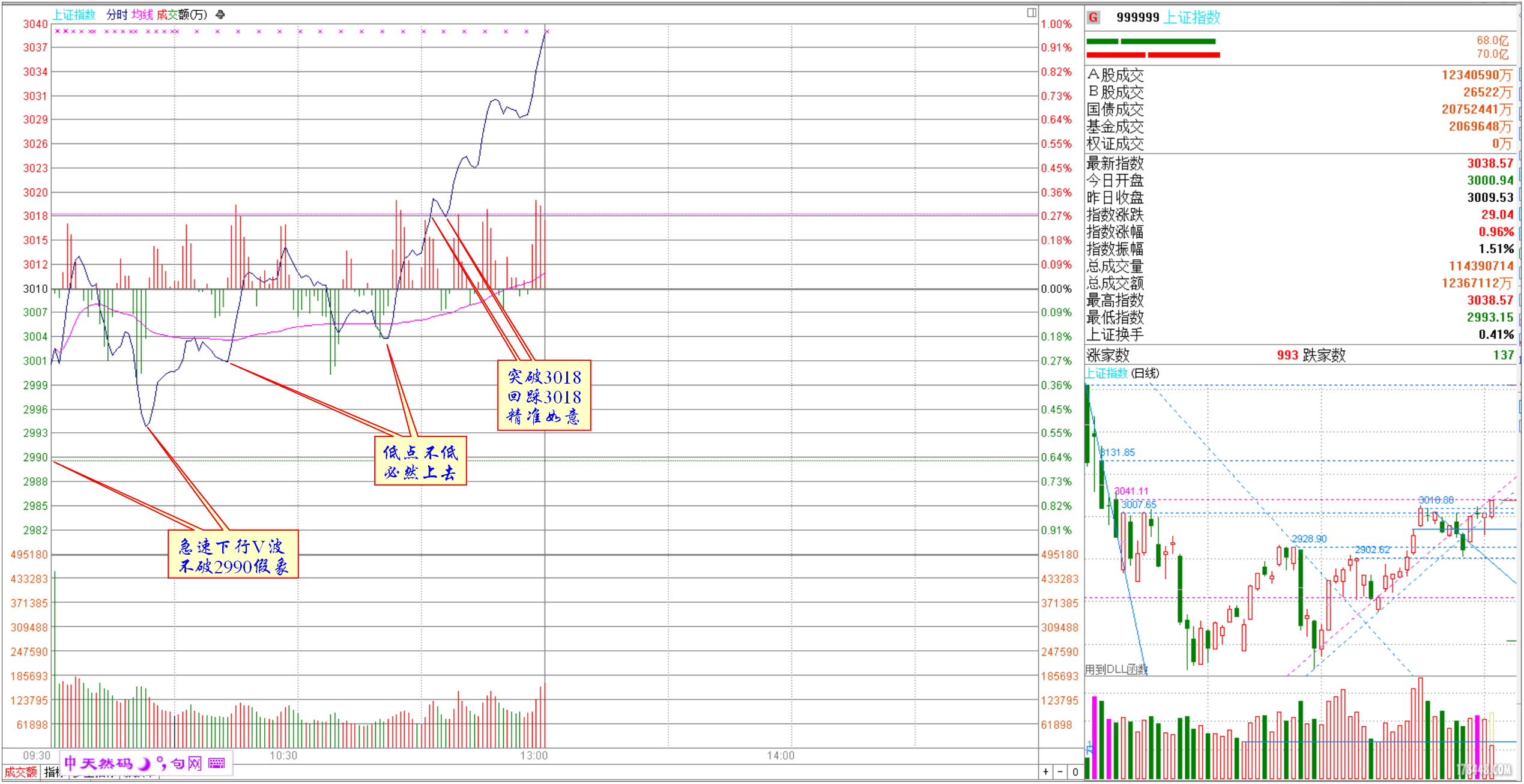The image size is (1524, 784).
Task: Click the 跌家数 count 137
Action: click(1504, 355)
